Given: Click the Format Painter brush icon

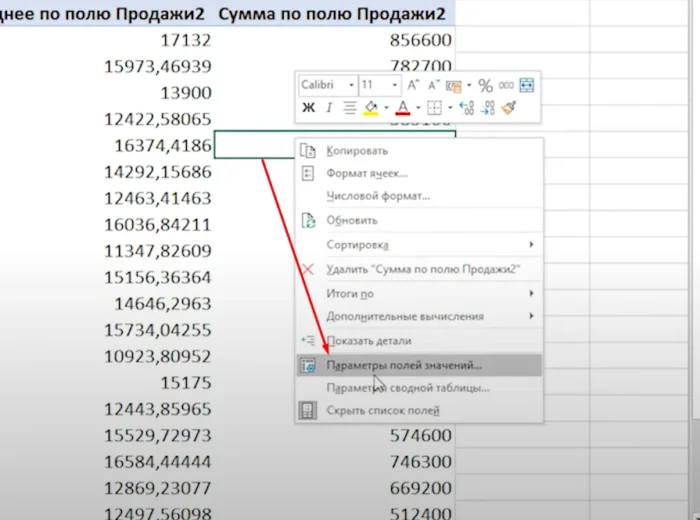Looking at the screenshot, I should click(x=508, y=108).
